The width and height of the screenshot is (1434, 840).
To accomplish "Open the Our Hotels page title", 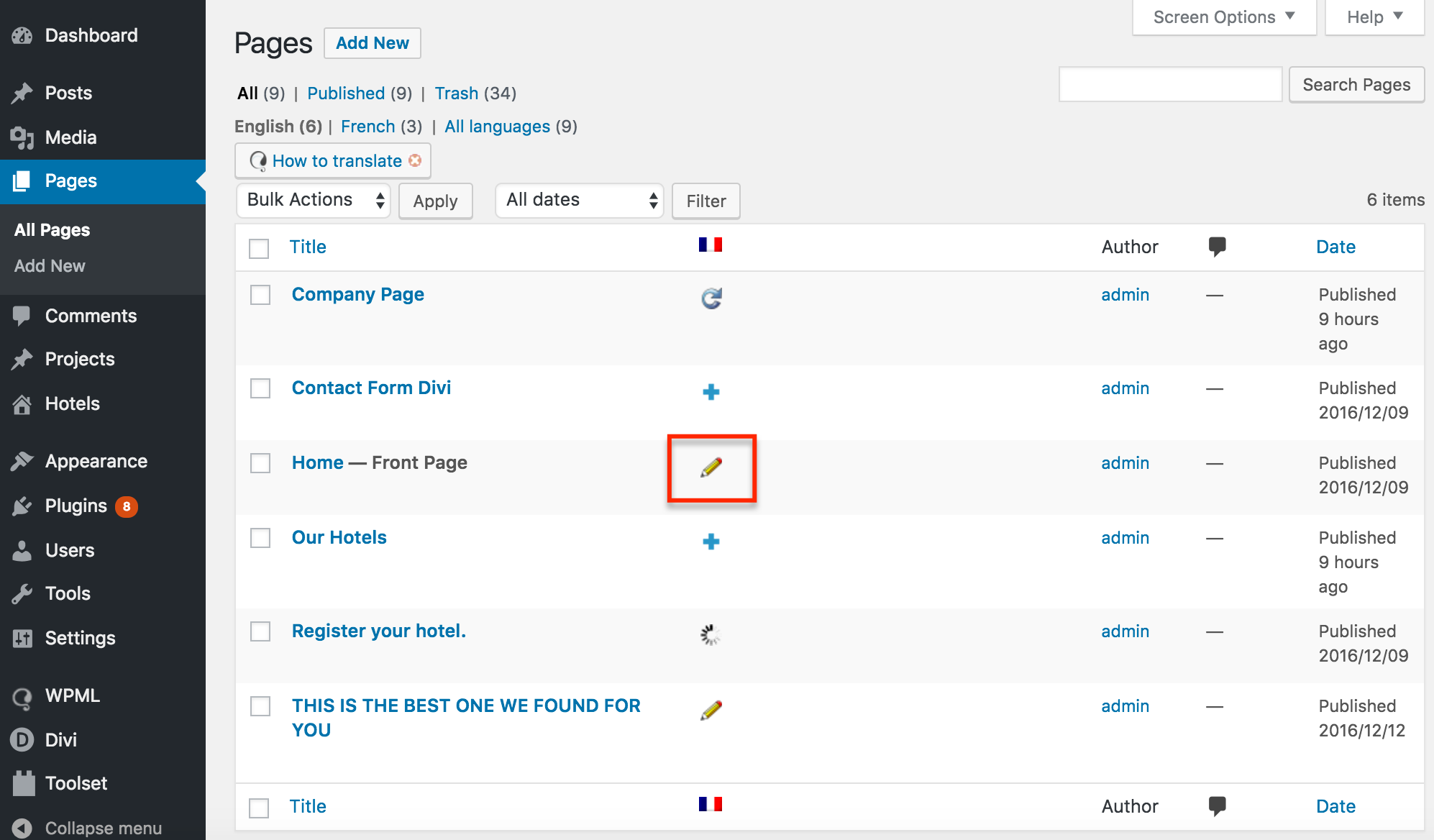I will point(339,537).
